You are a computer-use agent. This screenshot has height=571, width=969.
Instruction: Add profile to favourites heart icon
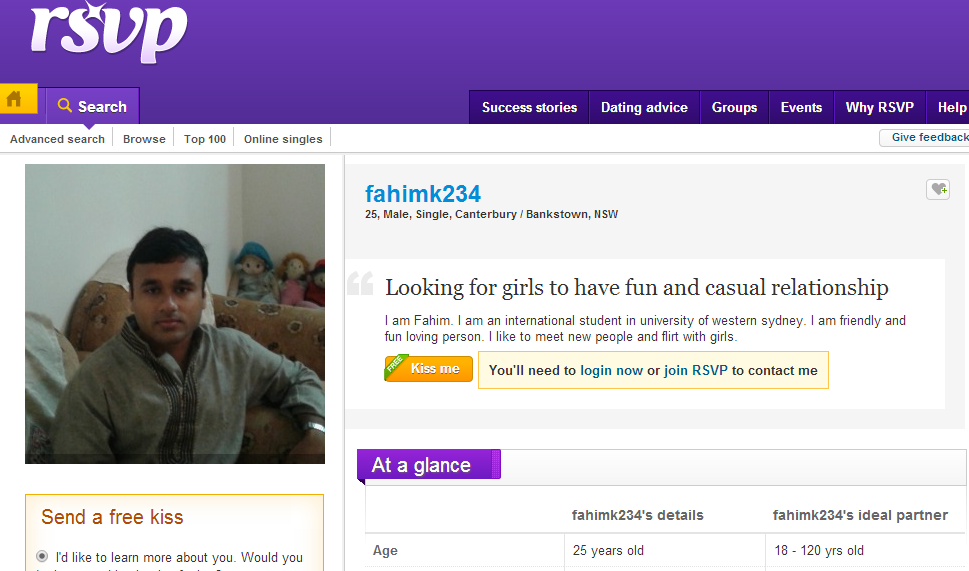[x=937, y=189]
